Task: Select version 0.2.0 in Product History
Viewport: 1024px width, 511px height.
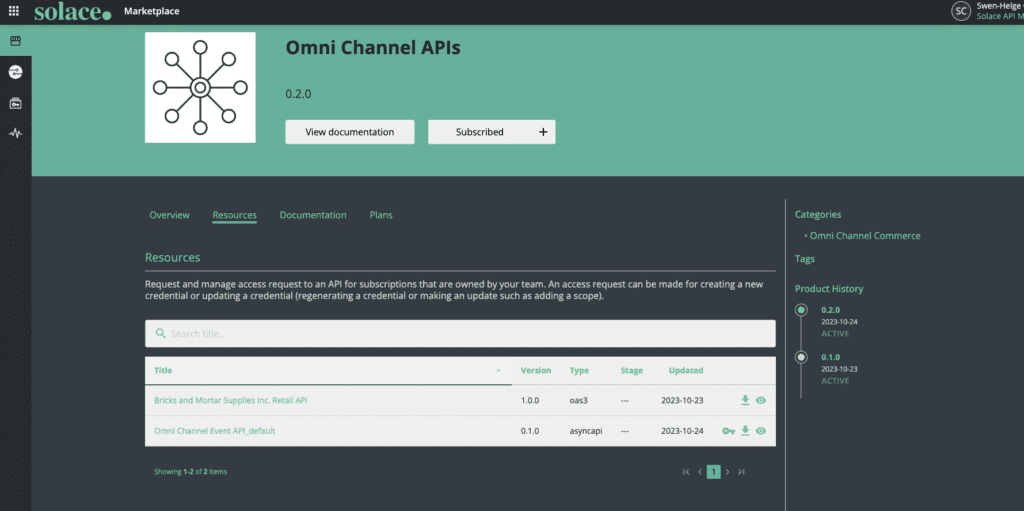Action: click(831, 310)
